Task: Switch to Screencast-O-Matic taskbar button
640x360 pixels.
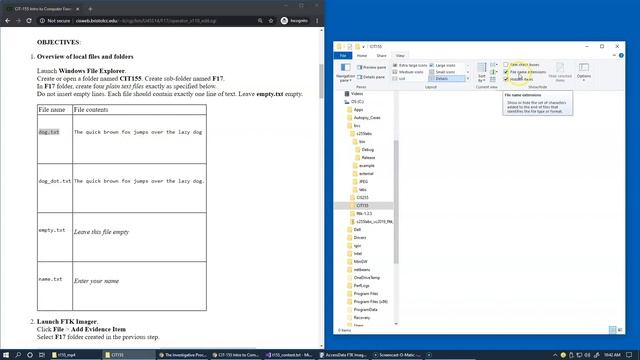Action: [x=398, y=355]
